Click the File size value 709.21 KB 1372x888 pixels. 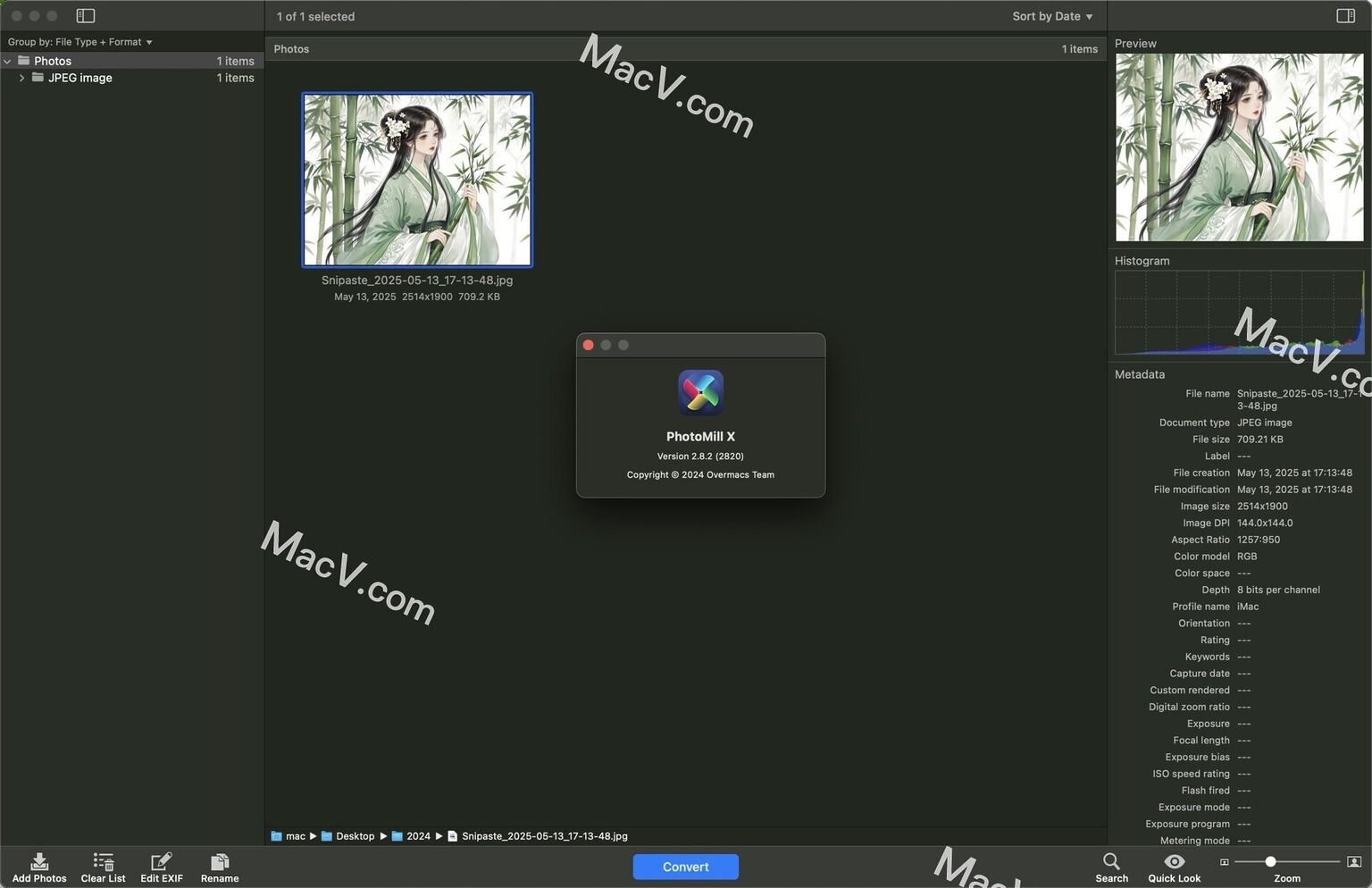(x=1260, y=439)
